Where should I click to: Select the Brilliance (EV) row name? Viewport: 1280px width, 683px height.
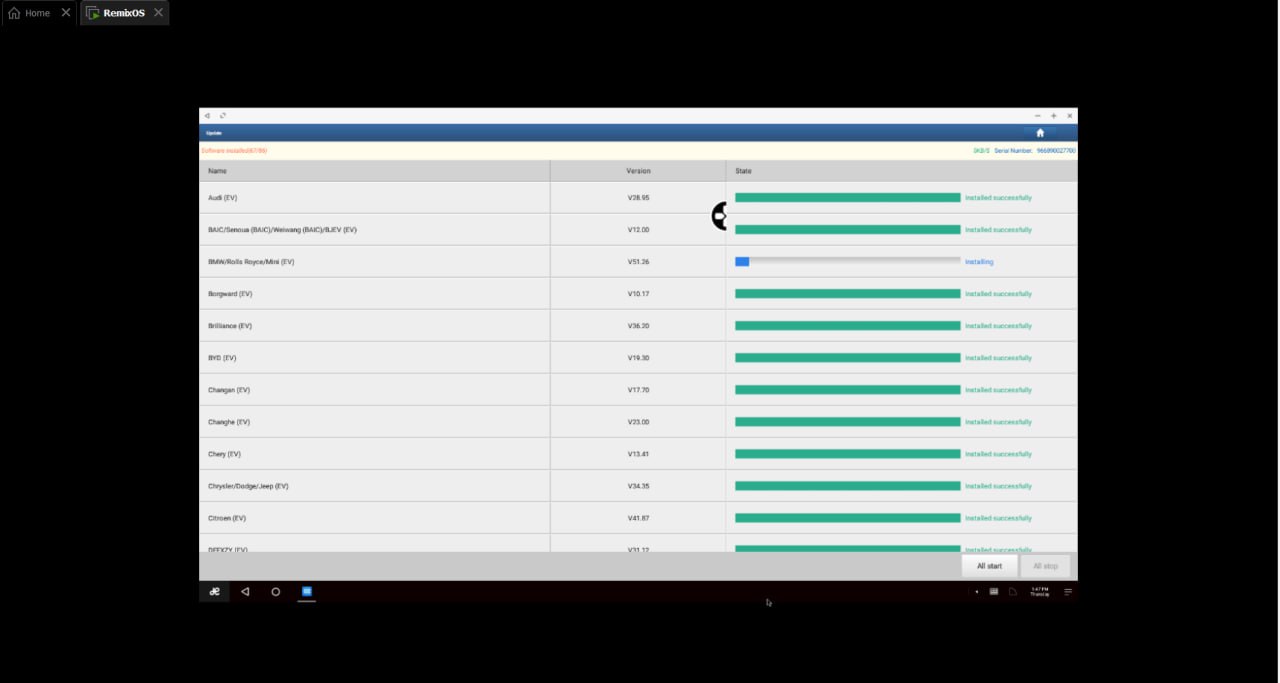point(230,326)
